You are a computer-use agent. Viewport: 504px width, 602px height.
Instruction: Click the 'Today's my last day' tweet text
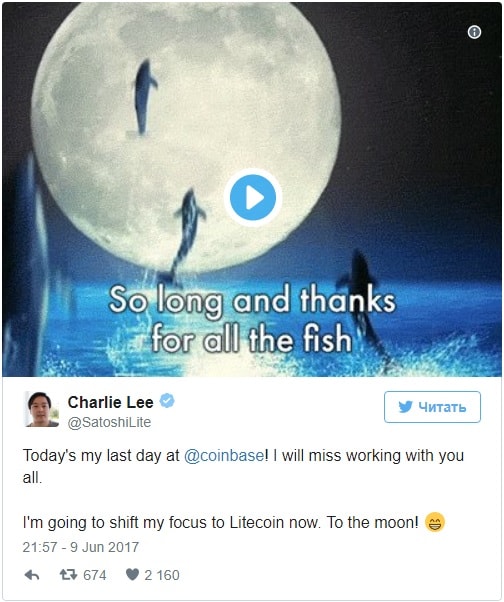92,456
